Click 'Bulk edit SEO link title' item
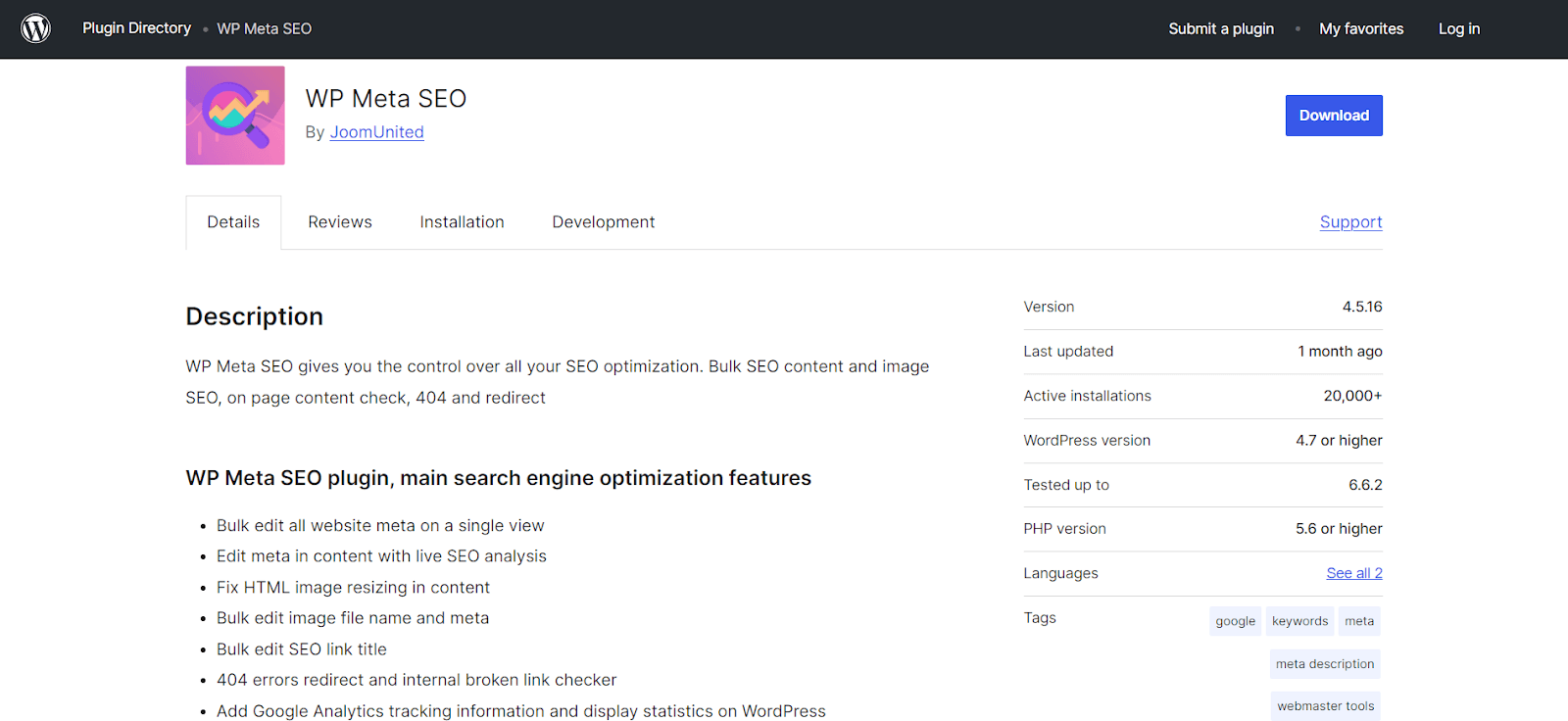 (x=302, y=649)
